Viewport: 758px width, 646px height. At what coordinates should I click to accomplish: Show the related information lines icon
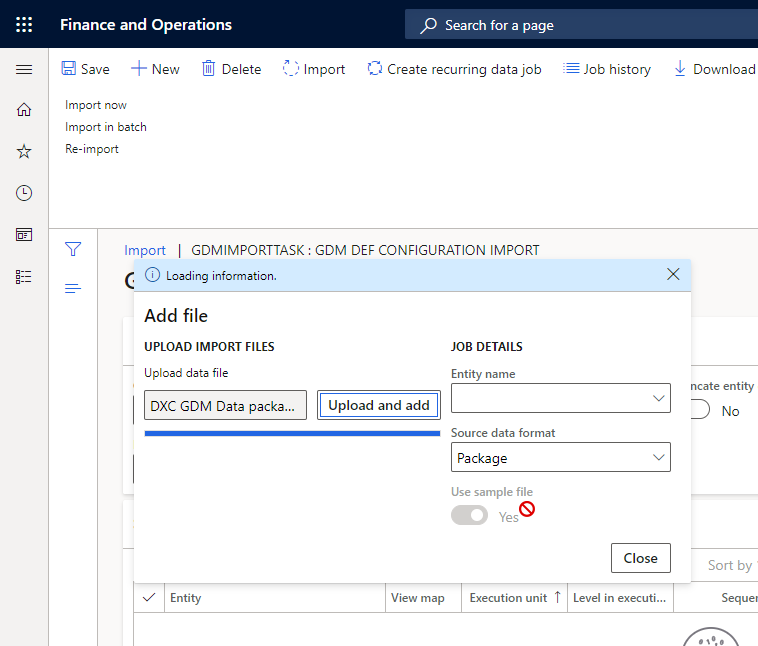[73, 289]
